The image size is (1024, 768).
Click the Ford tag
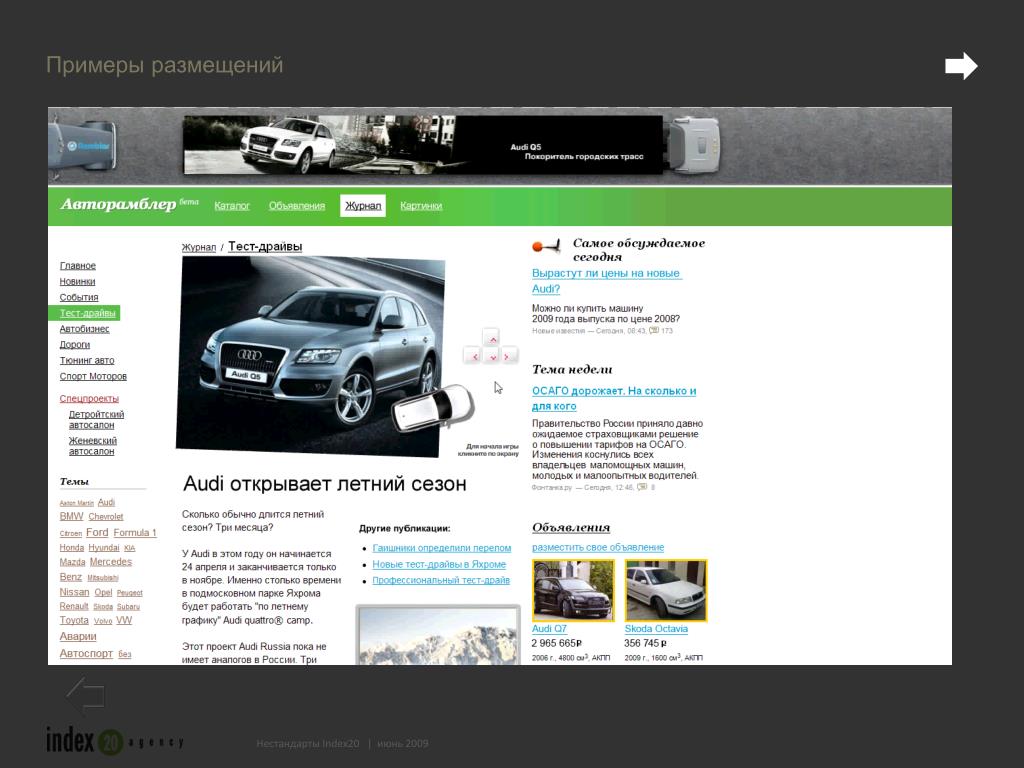97,532
